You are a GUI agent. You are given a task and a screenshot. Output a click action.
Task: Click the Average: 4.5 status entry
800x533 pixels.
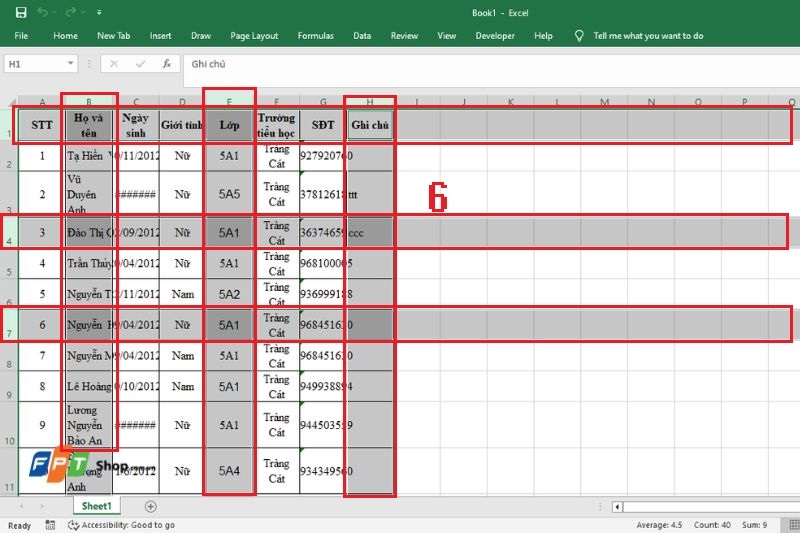click(x=659, y=525)
